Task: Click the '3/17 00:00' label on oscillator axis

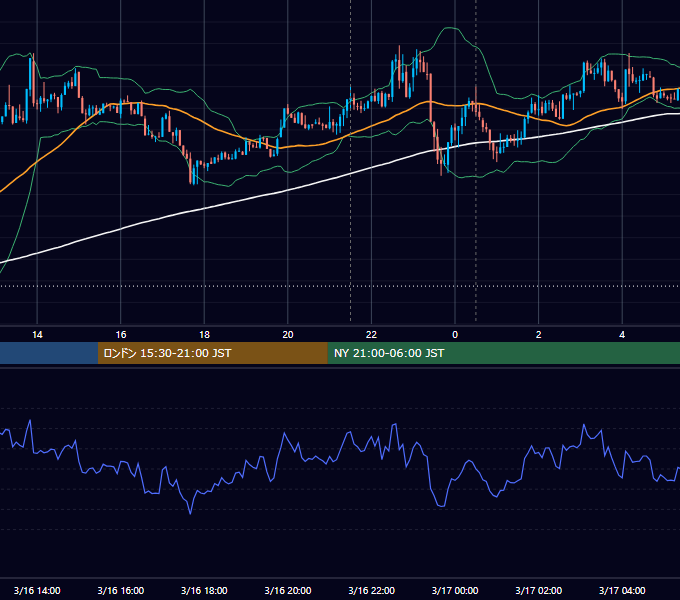Action: coord(455,590)
